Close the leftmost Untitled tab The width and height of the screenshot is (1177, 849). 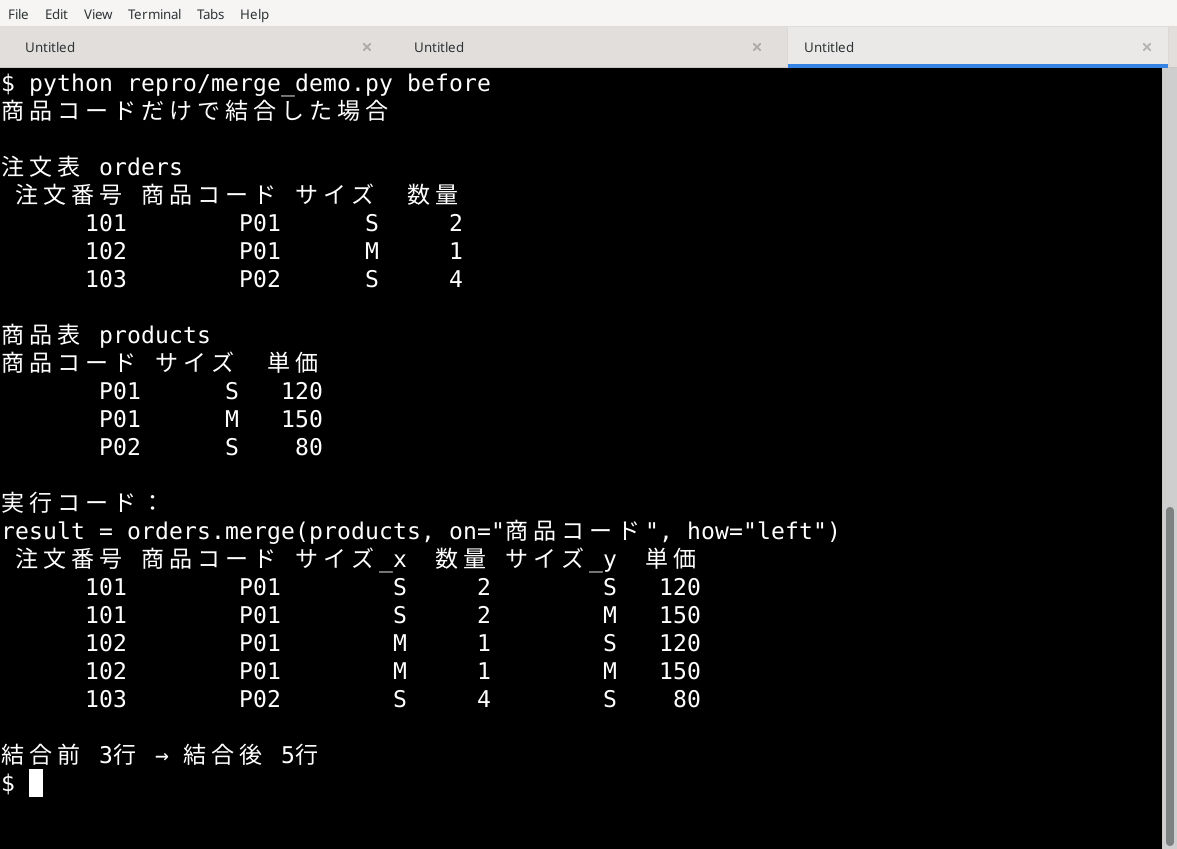tap(367, 47)
